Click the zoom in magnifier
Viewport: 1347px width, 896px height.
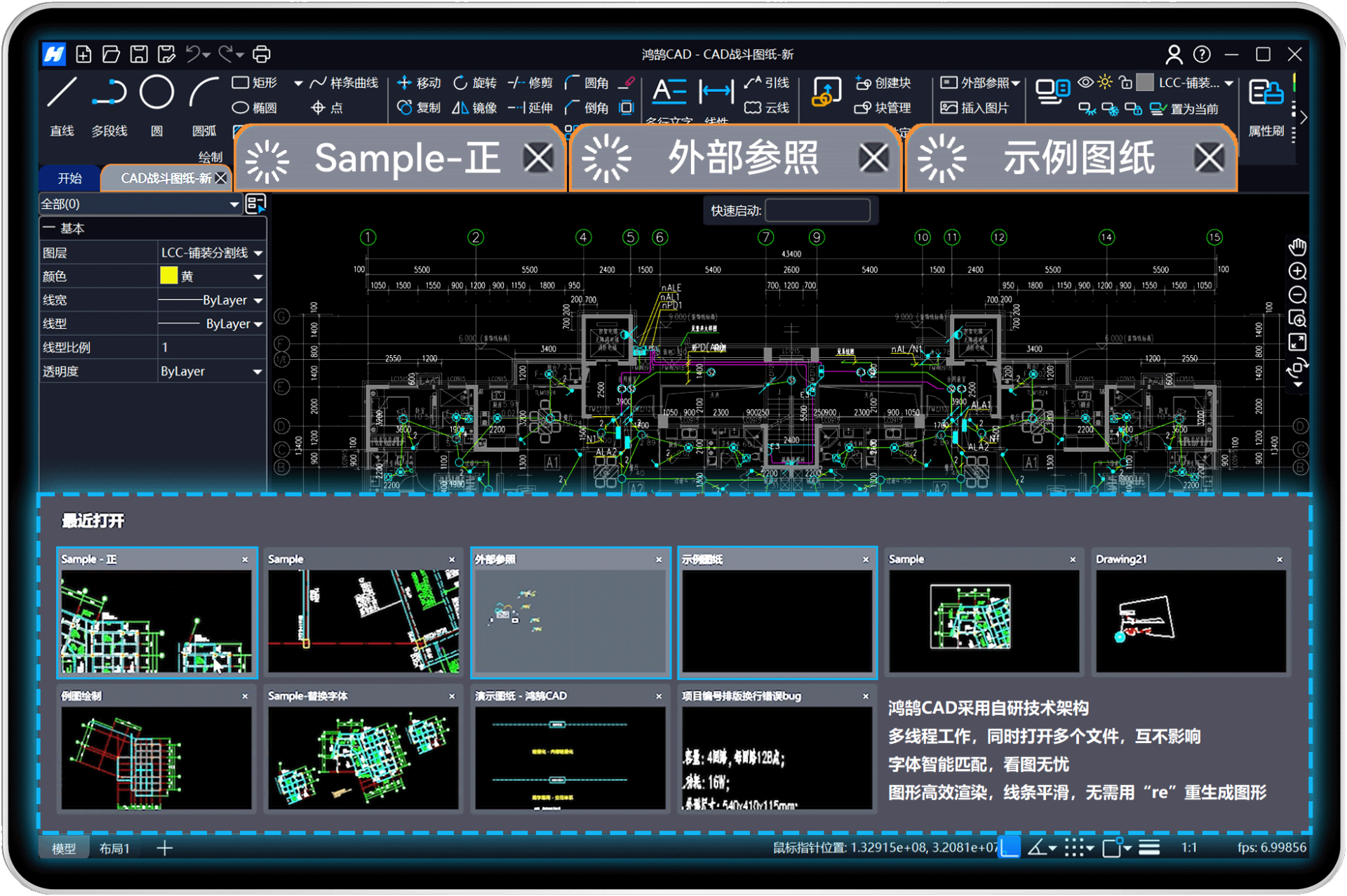pyautogui.click(x=1297, y=271)
